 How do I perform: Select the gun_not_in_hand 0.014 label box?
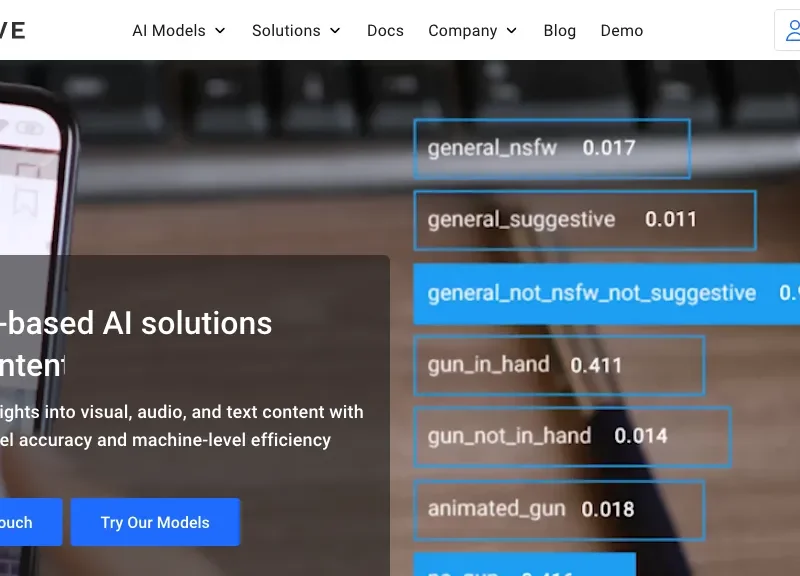point(572,437)
